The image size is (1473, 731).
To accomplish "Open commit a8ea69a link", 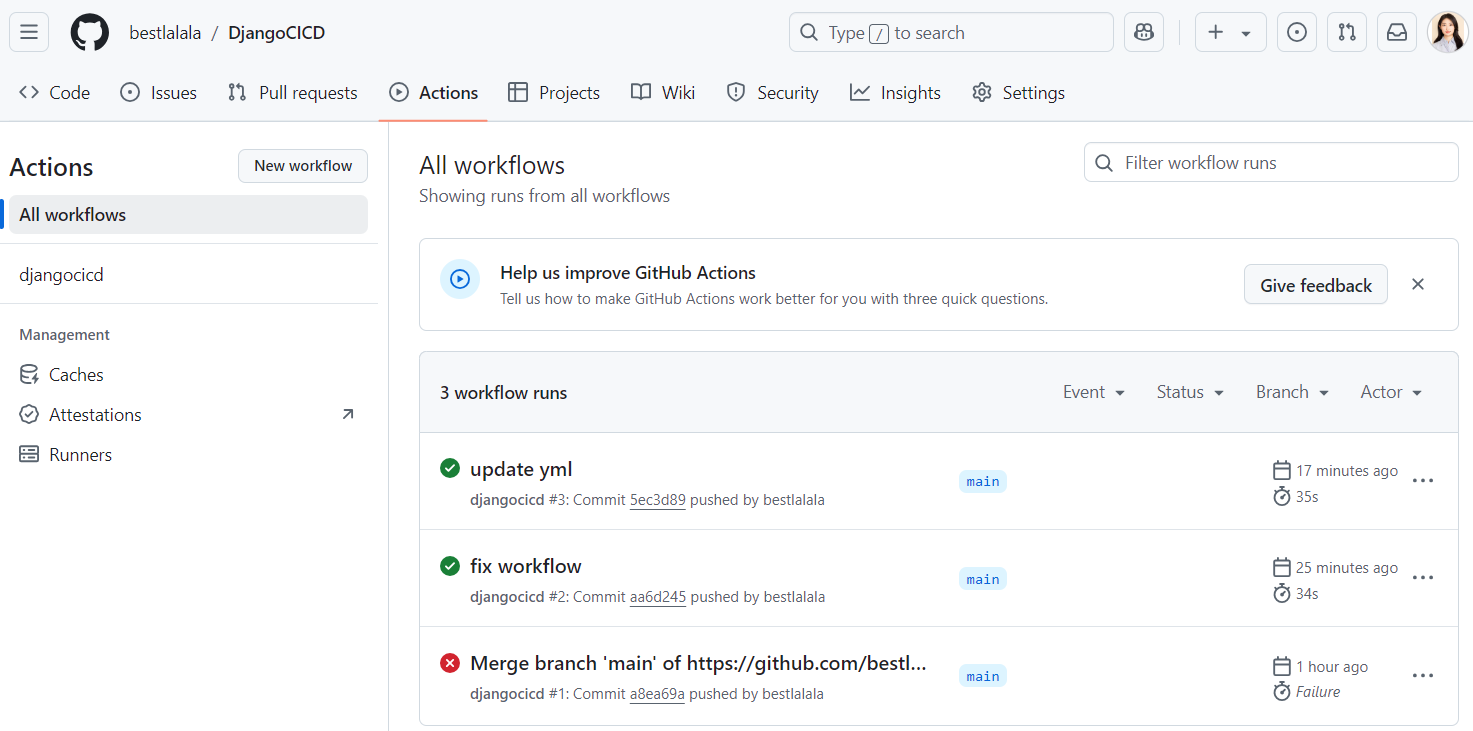I will click(657, 694).
